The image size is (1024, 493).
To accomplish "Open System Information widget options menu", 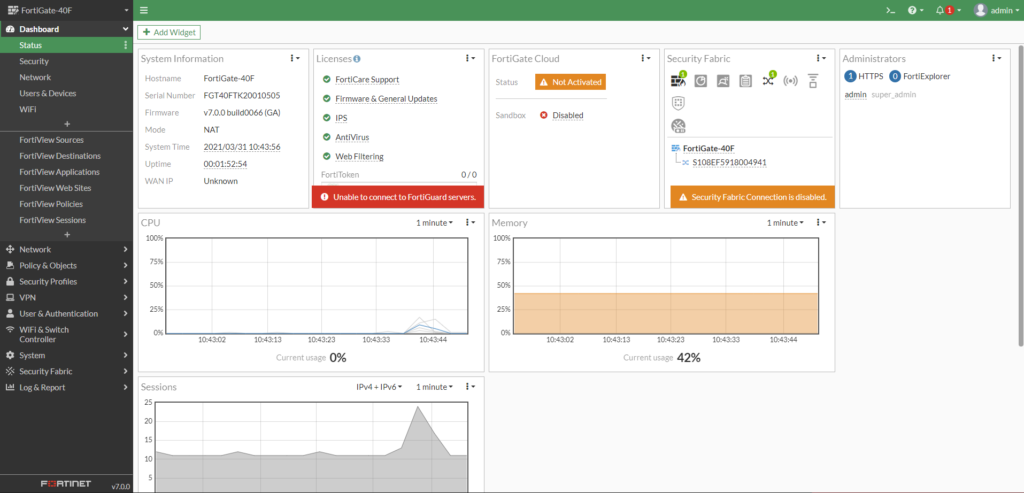I will 295,58.
